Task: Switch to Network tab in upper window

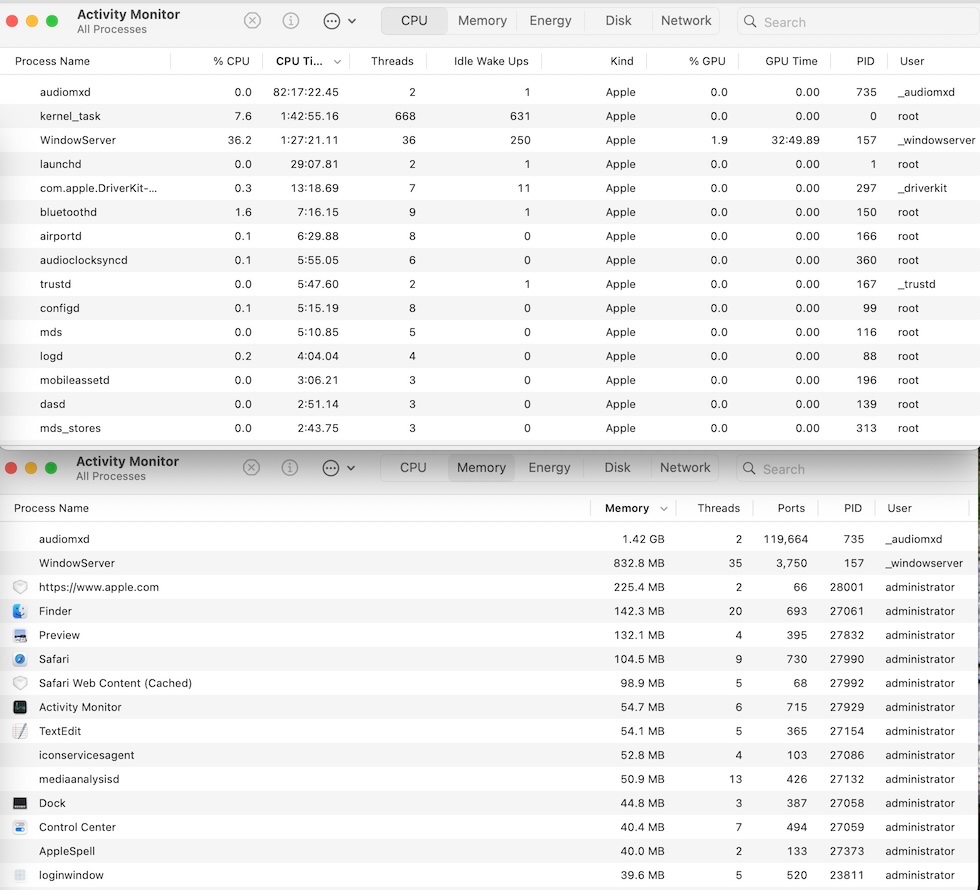Action: pos(686,21)
